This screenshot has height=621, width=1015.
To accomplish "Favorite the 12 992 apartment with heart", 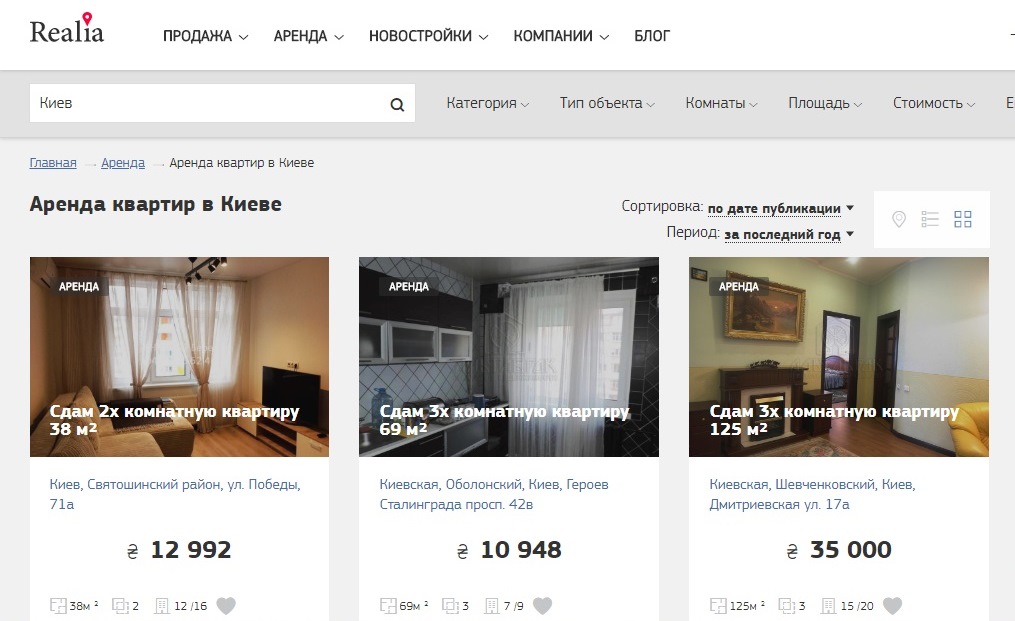I will [x=227, y=605].
